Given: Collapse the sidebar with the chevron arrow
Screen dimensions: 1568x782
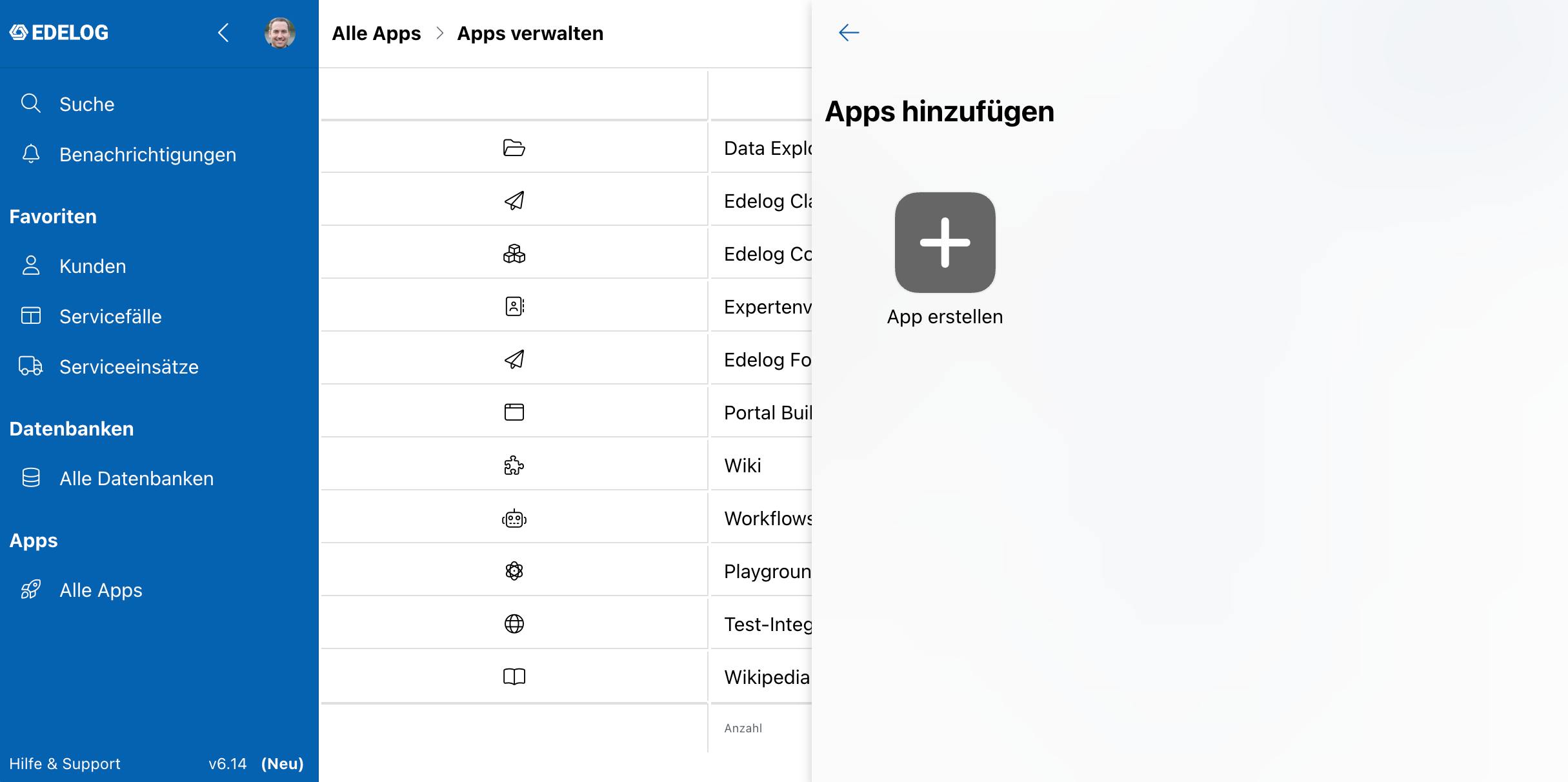Looking at the screenshot, I should [x=223, y=33].
